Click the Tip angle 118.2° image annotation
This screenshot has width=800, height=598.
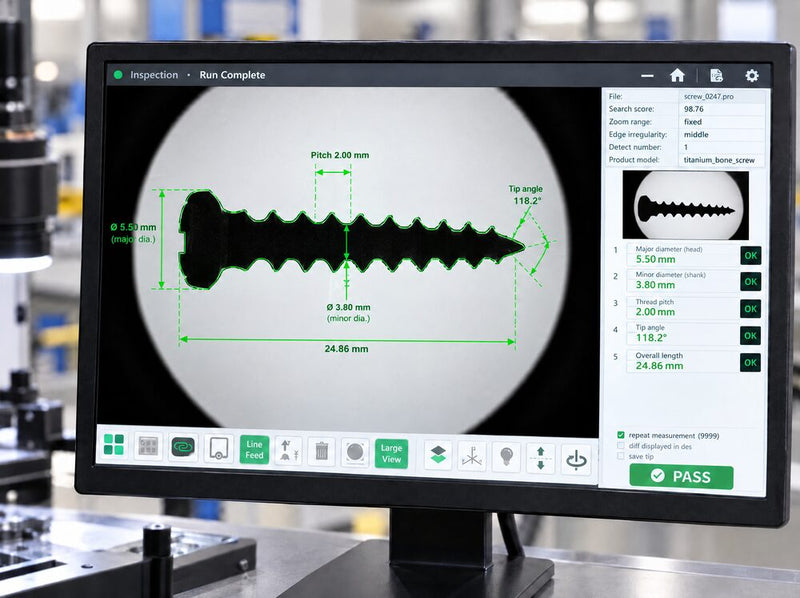click(526, 195)
